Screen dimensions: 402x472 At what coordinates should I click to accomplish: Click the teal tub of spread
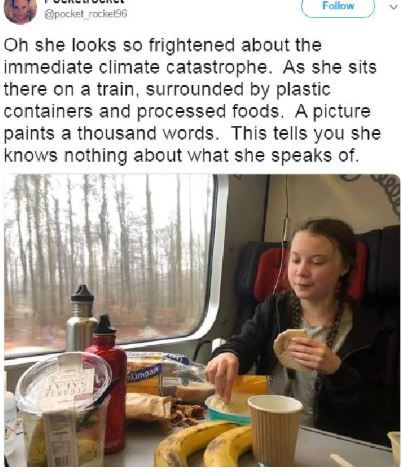pos(228,410)
